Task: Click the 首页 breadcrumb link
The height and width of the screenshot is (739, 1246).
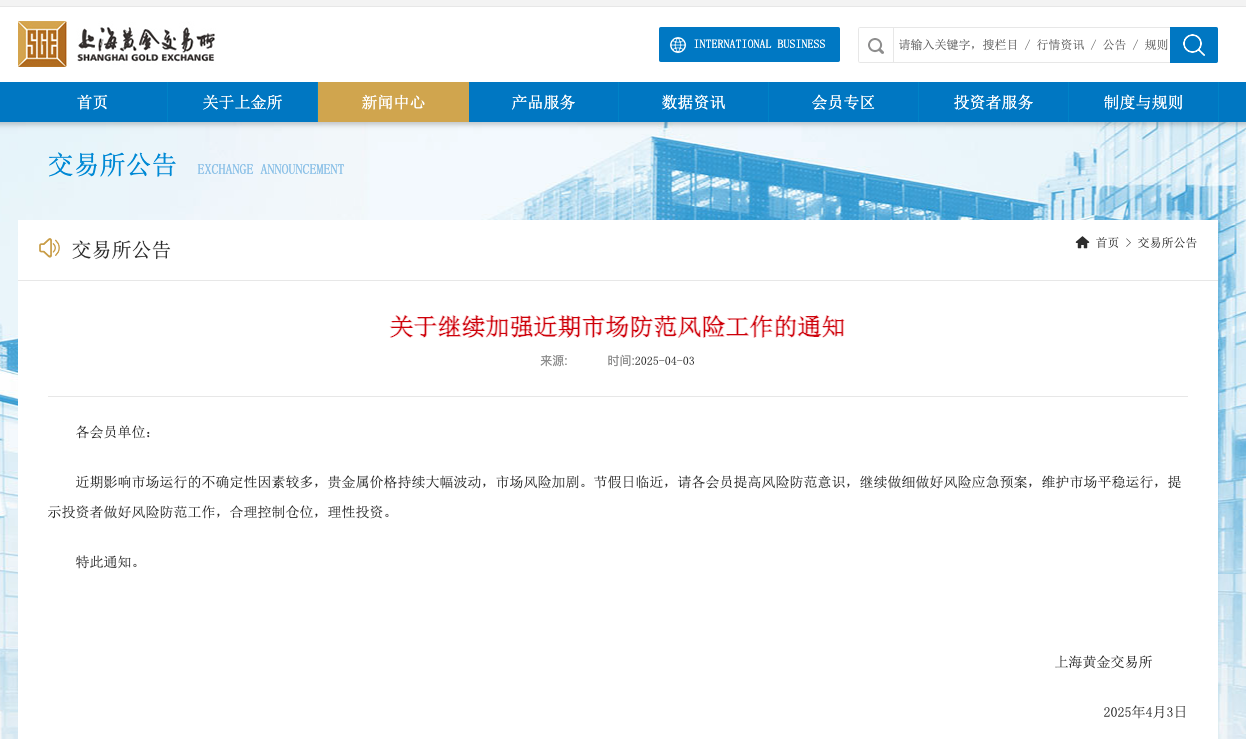Action: tap(1107, 243)
